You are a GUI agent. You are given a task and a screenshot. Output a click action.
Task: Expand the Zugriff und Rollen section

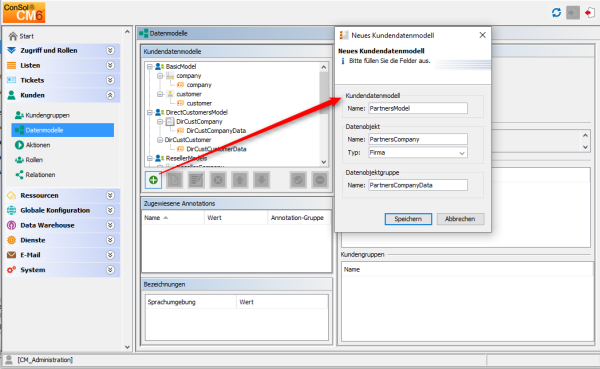click(110, 51)
